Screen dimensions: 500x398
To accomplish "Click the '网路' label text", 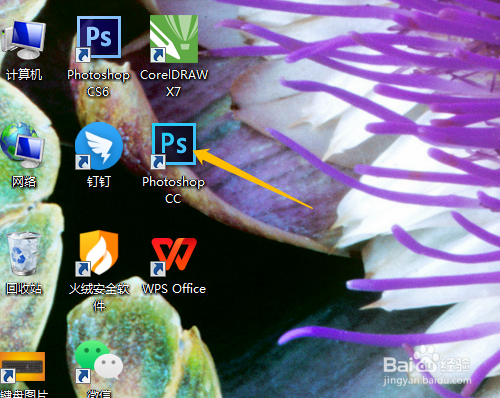I will 24,182.
